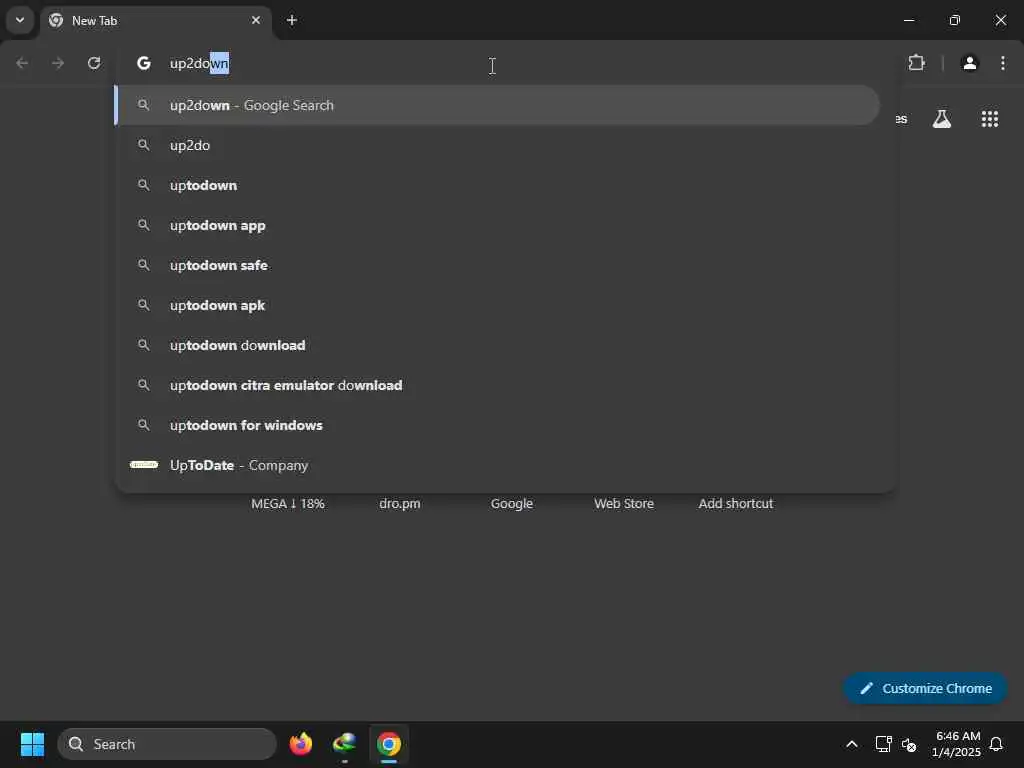This screenshot has height=768, width=1024.
Task: Select the 'uptodown download' suggestion
Action: (x=496, y=345)
